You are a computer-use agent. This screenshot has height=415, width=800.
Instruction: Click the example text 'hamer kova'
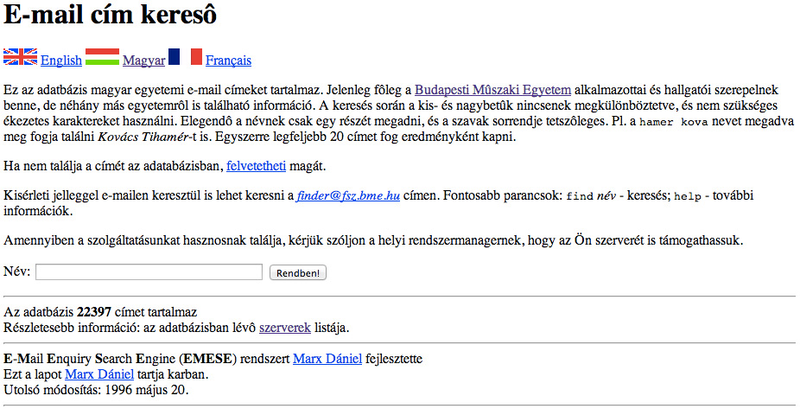point(673,122)
